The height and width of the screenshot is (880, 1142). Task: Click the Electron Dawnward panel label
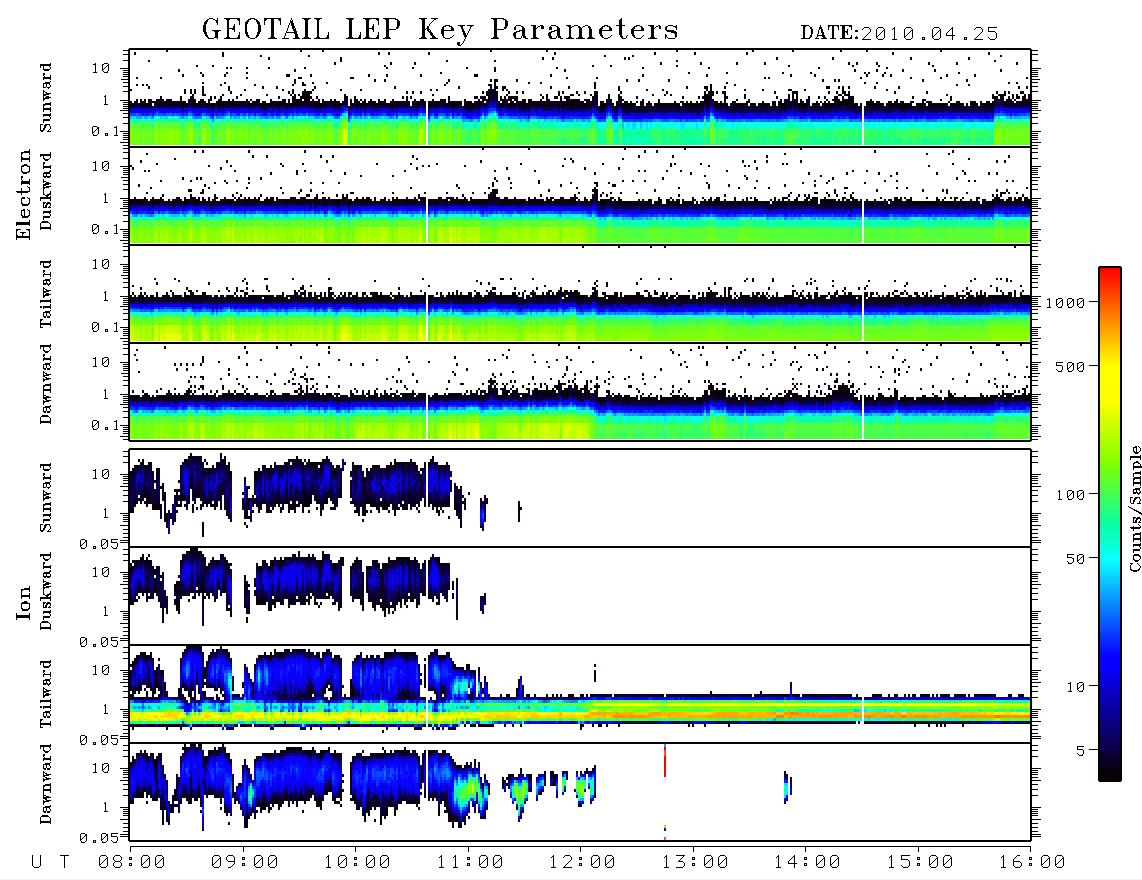tap(46, 385)
